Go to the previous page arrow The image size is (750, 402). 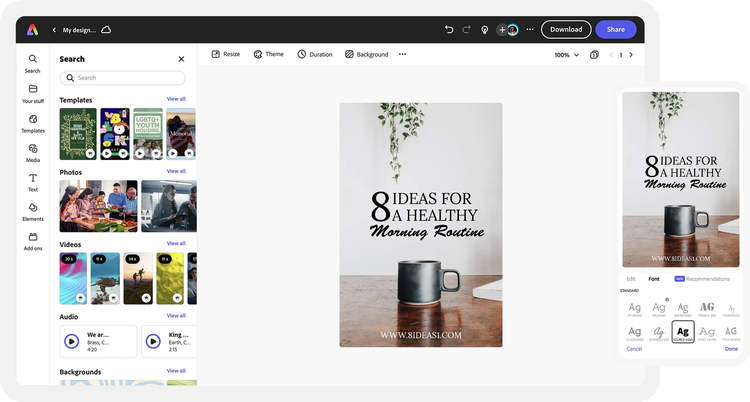(611, 55)
